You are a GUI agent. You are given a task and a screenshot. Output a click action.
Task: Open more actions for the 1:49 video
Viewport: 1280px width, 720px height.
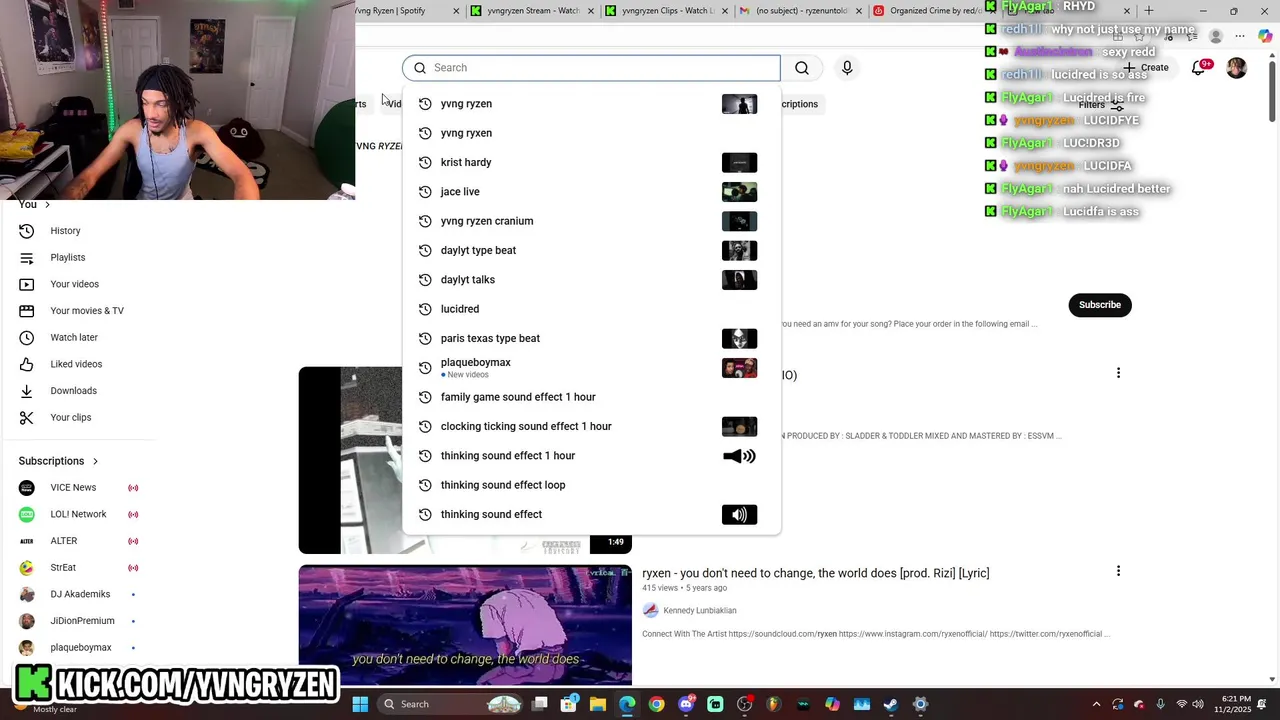[x=1118, y=373]
